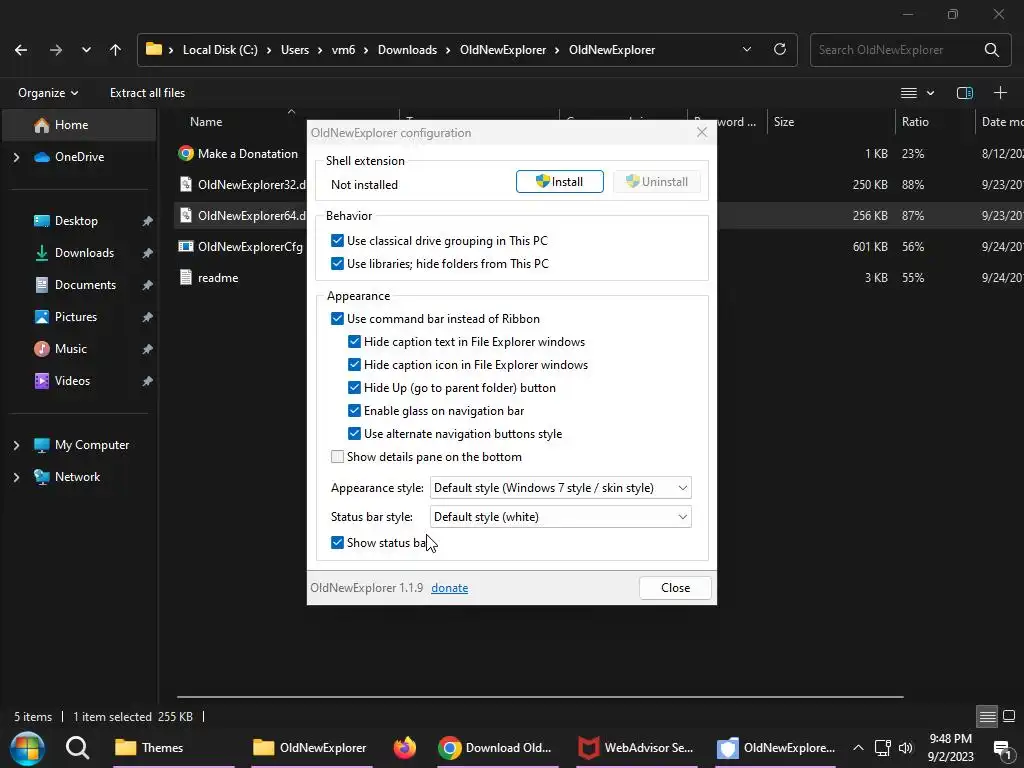
Task: Show hidden system tray icons
Action: pos(858,748)
